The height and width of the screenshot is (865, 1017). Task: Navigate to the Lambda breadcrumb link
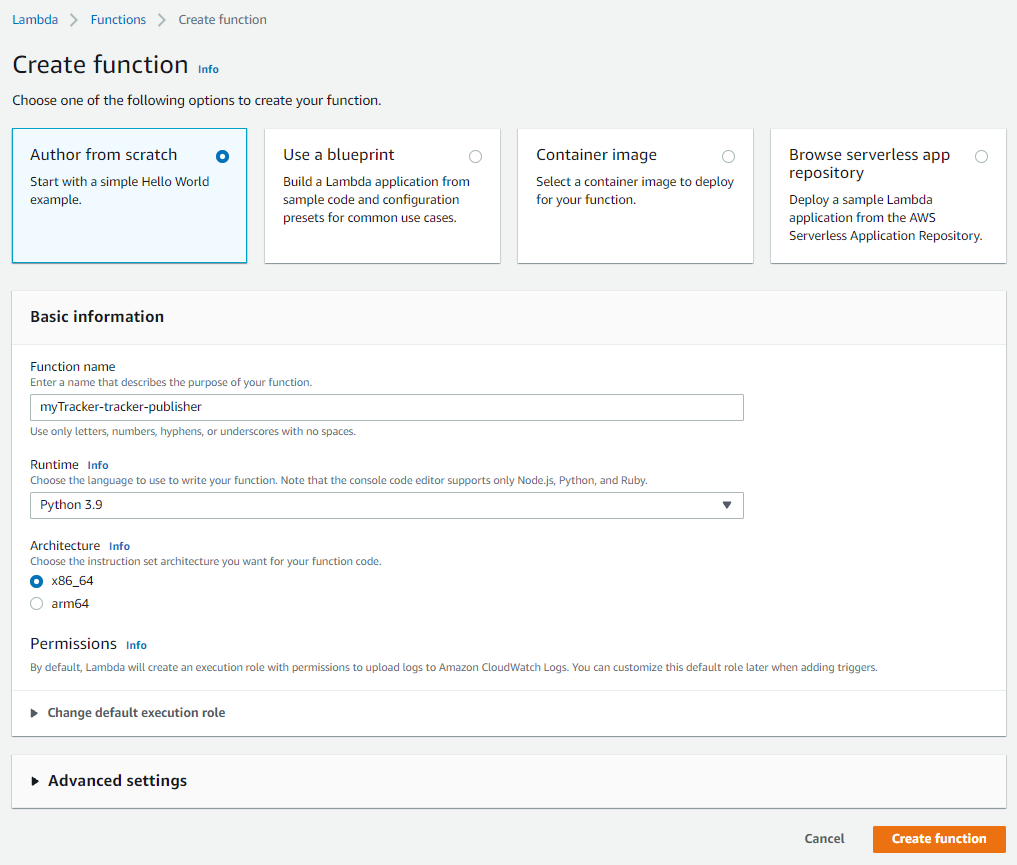click(x=34, y=18)
